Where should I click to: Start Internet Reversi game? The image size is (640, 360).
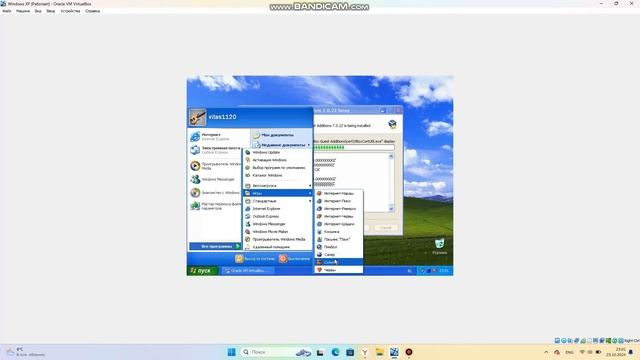click(338, 209)
